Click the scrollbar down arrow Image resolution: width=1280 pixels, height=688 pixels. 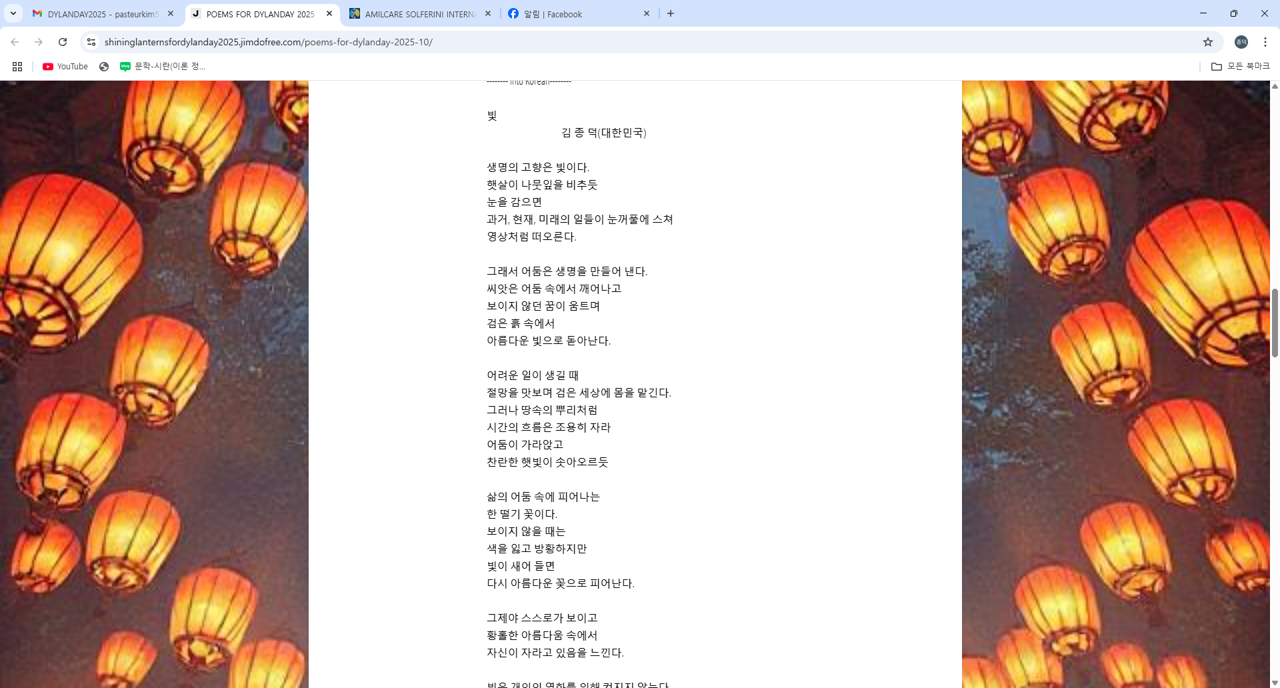(1275, 683)
